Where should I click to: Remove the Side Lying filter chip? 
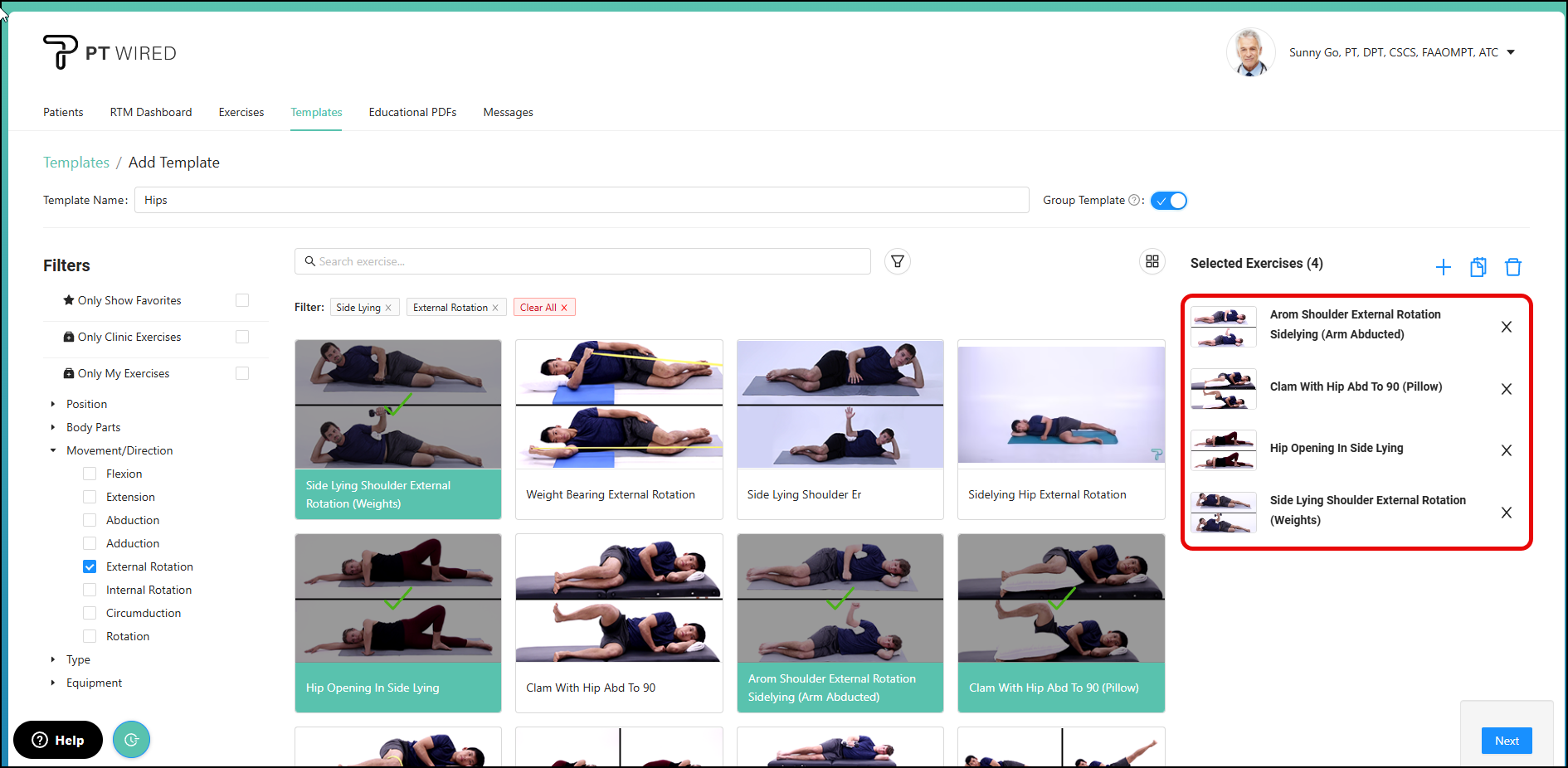tap(387, 307)
